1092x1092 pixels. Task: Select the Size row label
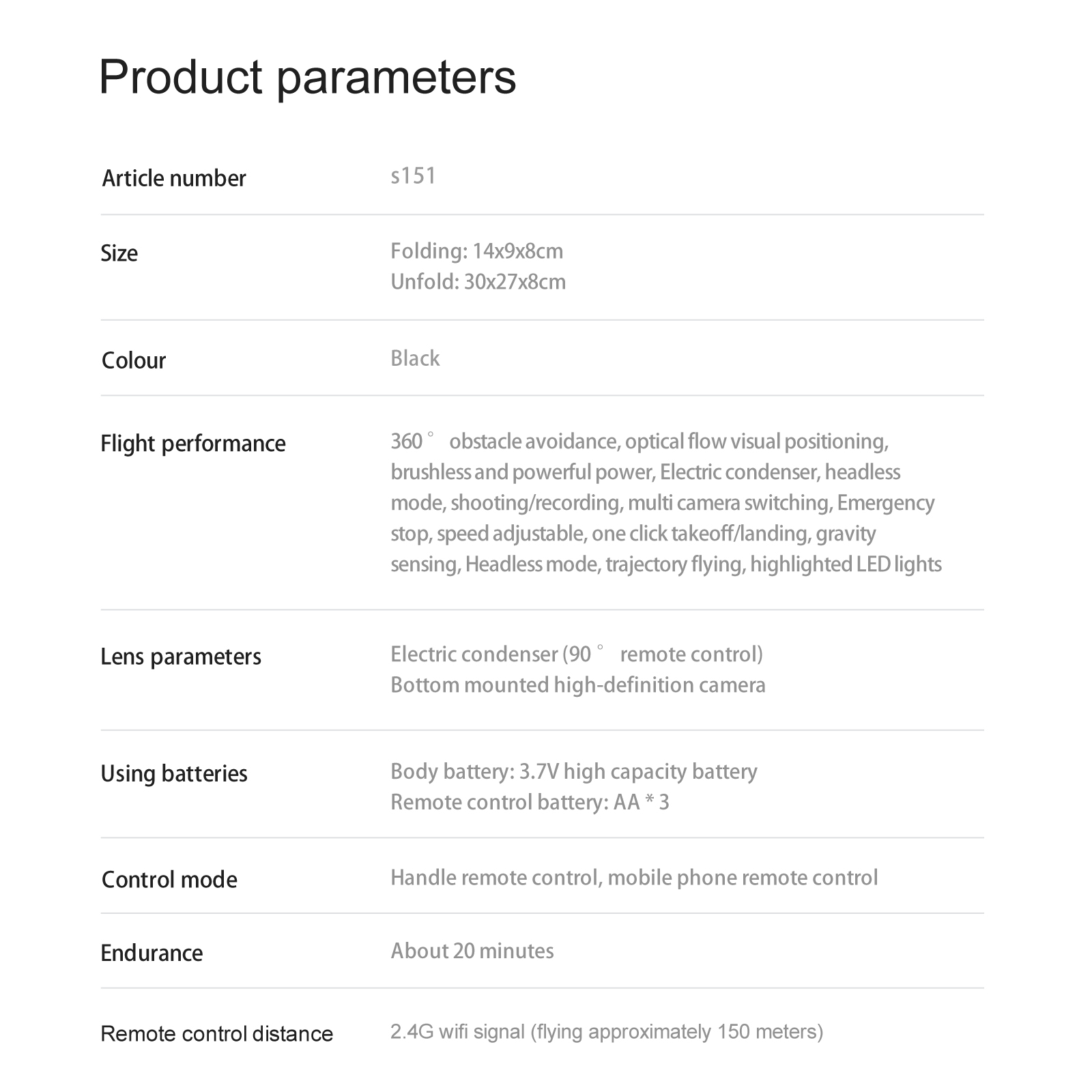[119, 253]
